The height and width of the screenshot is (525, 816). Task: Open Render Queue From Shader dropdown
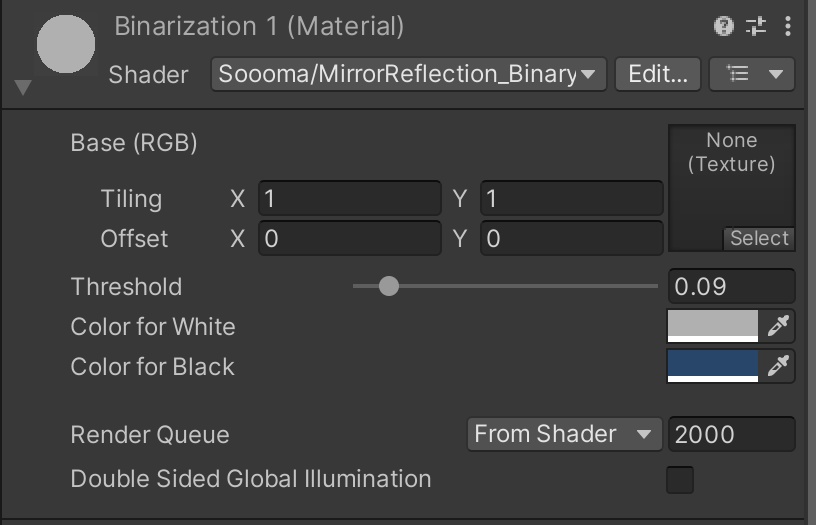click(563, 434)
